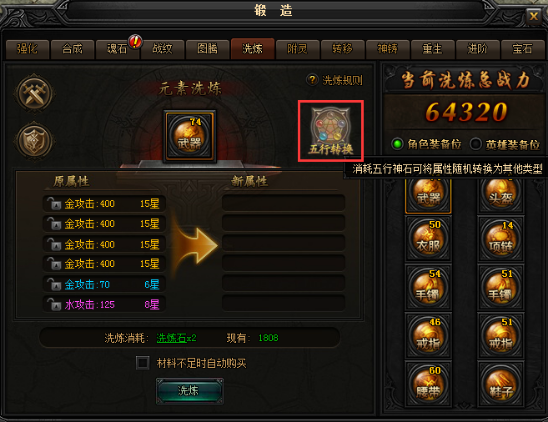The height and width of the screenshot is (422, 548).
Task: Select 英雄装备位 radio option
Action: [475, 144]
